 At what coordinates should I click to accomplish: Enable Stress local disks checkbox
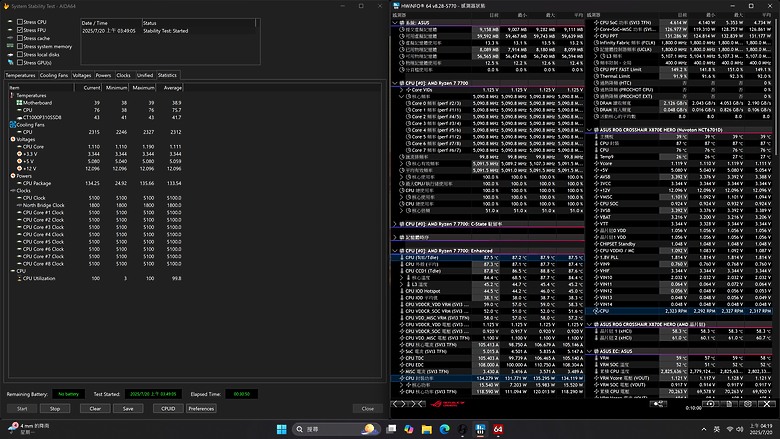point(20,55)
